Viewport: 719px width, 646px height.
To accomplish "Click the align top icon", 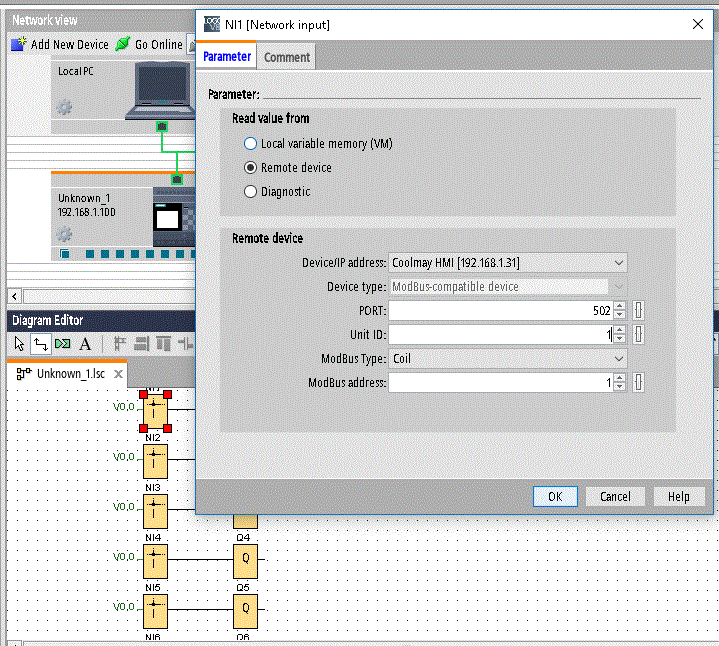I will point(163,343).
